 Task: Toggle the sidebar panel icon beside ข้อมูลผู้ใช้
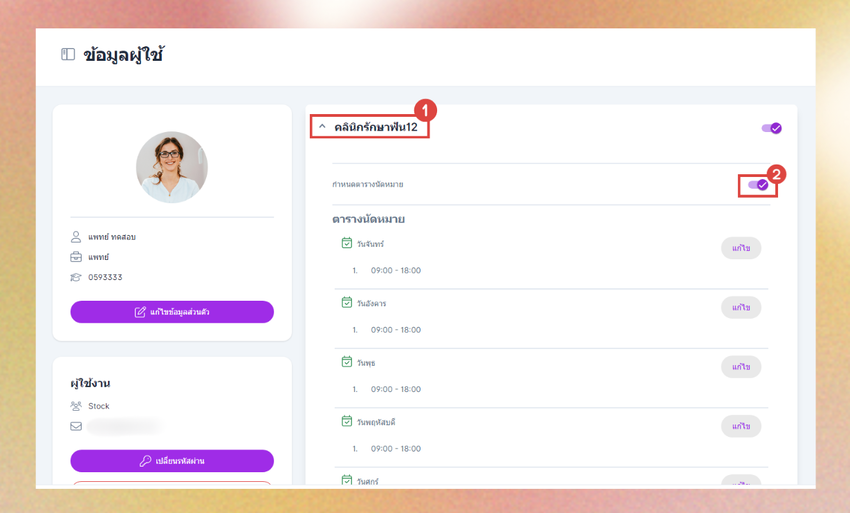[x=68, y=54]
